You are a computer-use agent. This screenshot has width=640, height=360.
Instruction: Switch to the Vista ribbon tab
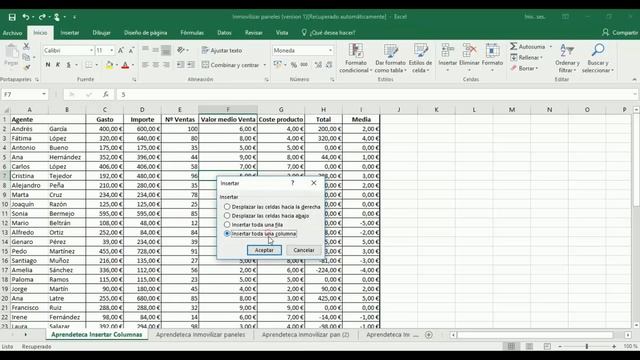click(282, 33)
